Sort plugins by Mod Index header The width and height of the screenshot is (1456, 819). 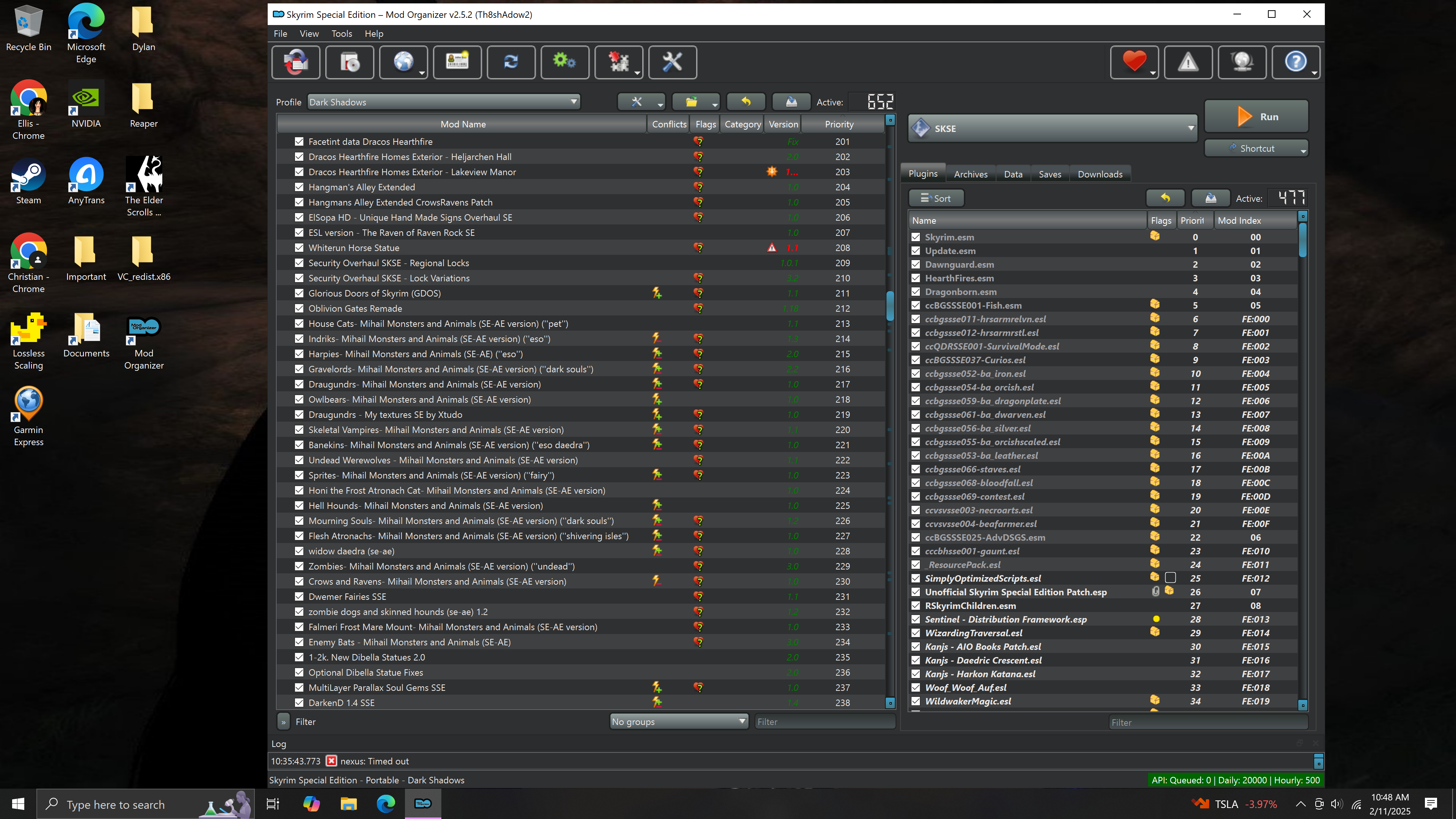tap(1255, 220)
